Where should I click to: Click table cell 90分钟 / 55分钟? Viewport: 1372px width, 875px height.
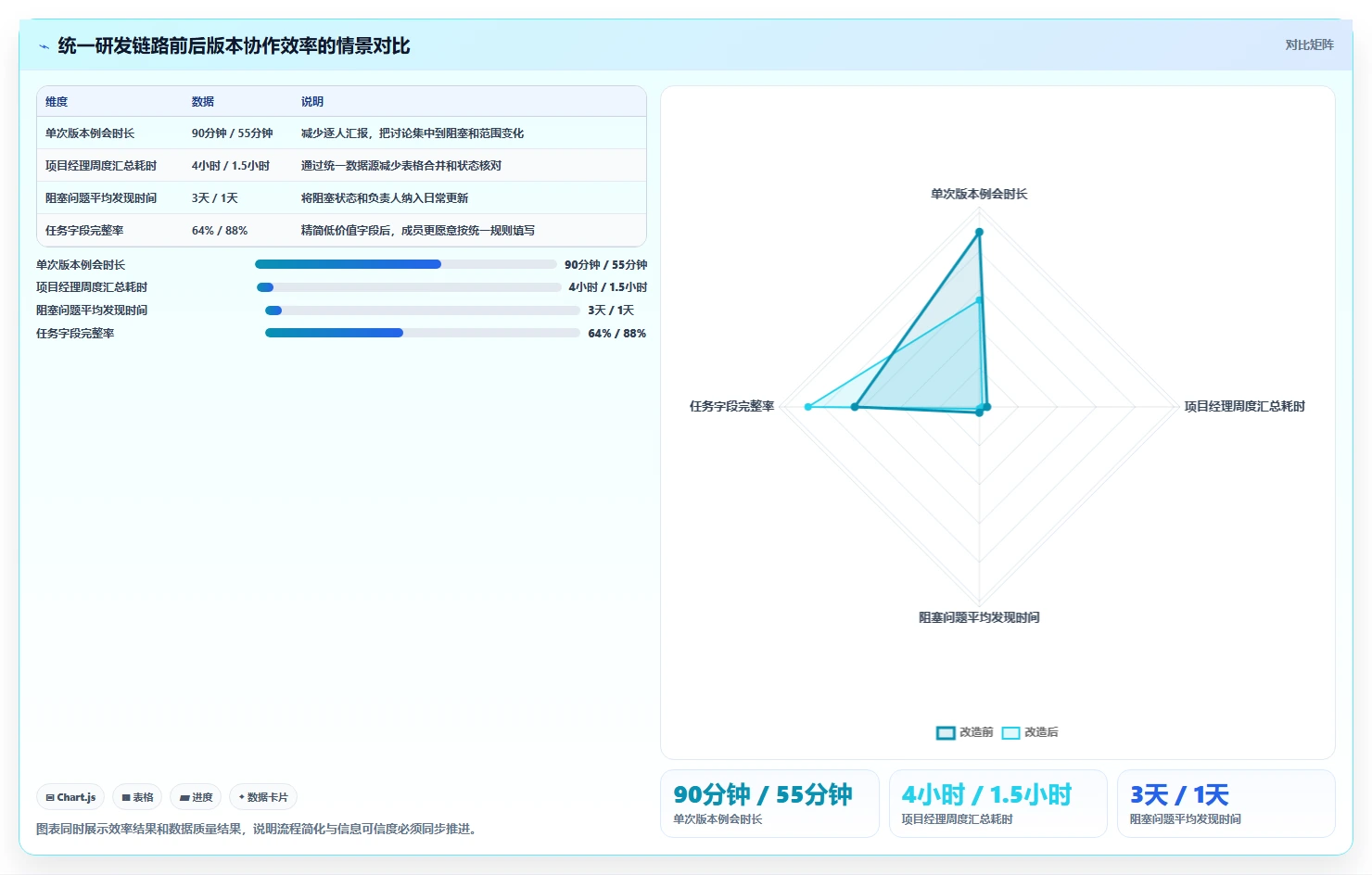click(233, 133)
